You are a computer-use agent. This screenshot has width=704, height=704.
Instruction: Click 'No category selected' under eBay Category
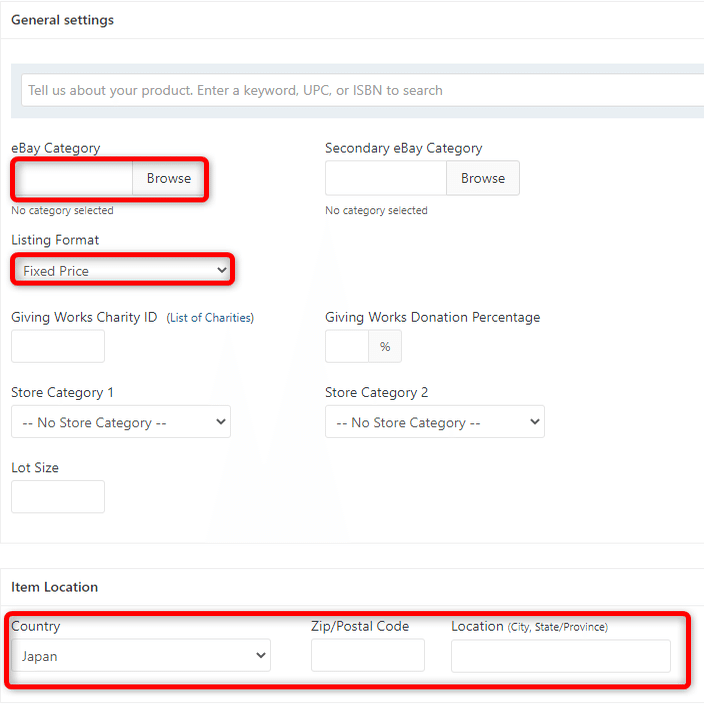click(62, 210)
